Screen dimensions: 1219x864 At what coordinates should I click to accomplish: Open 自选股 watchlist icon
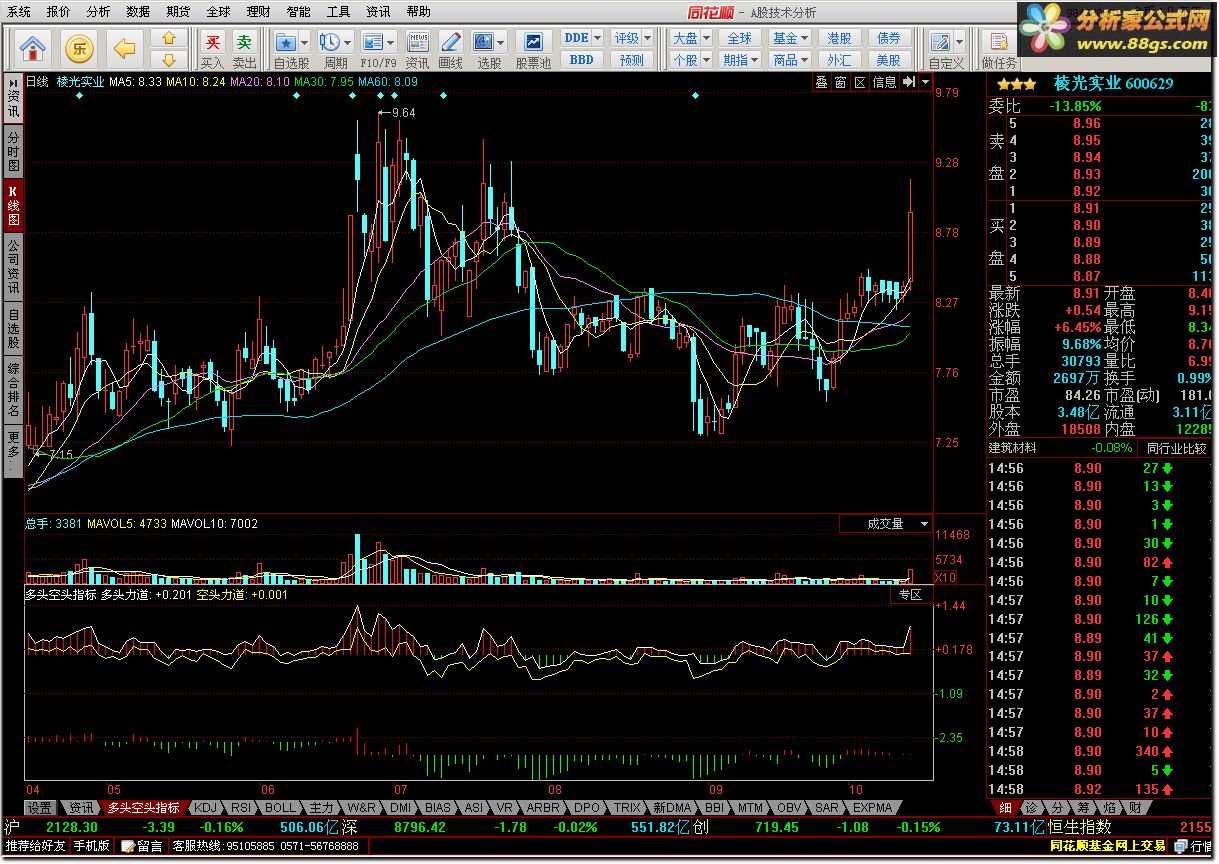coord(287,42)
